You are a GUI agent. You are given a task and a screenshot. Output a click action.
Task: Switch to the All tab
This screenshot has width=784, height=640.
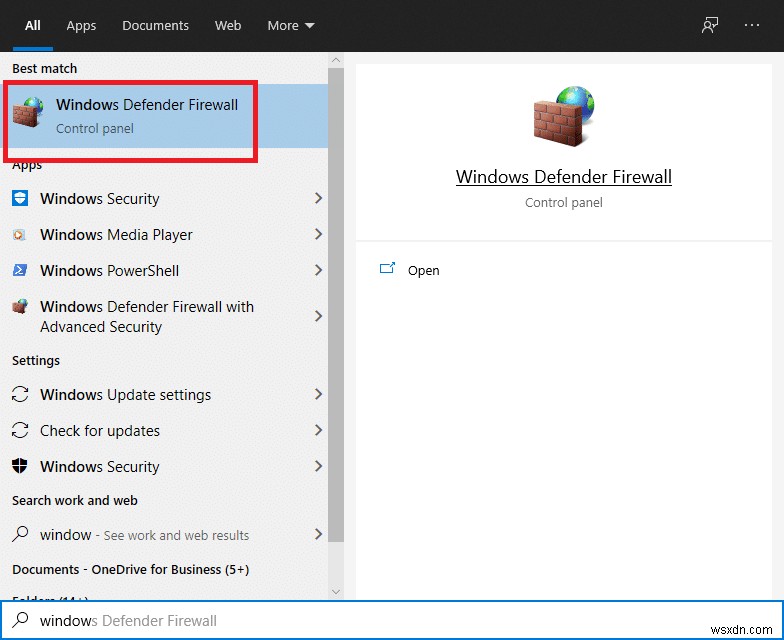point(32,25)
